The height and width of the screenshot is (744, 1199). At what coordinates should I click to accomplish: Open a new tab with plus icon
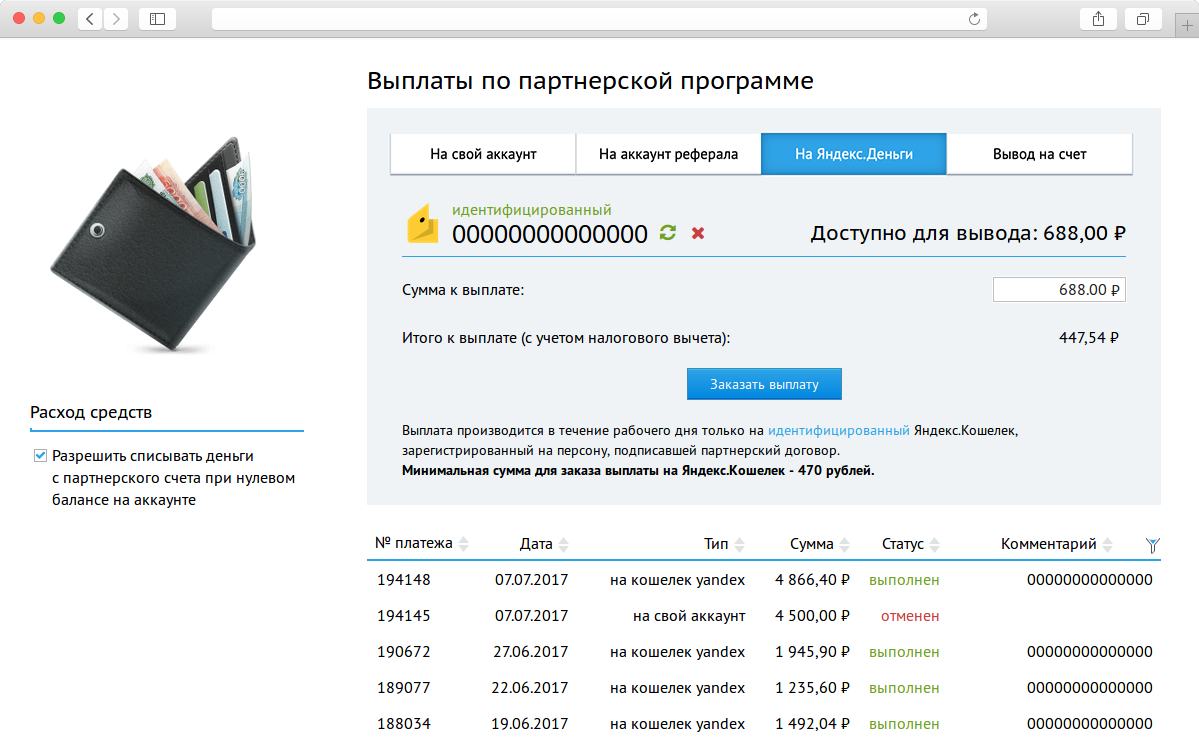click(1187, 25)
